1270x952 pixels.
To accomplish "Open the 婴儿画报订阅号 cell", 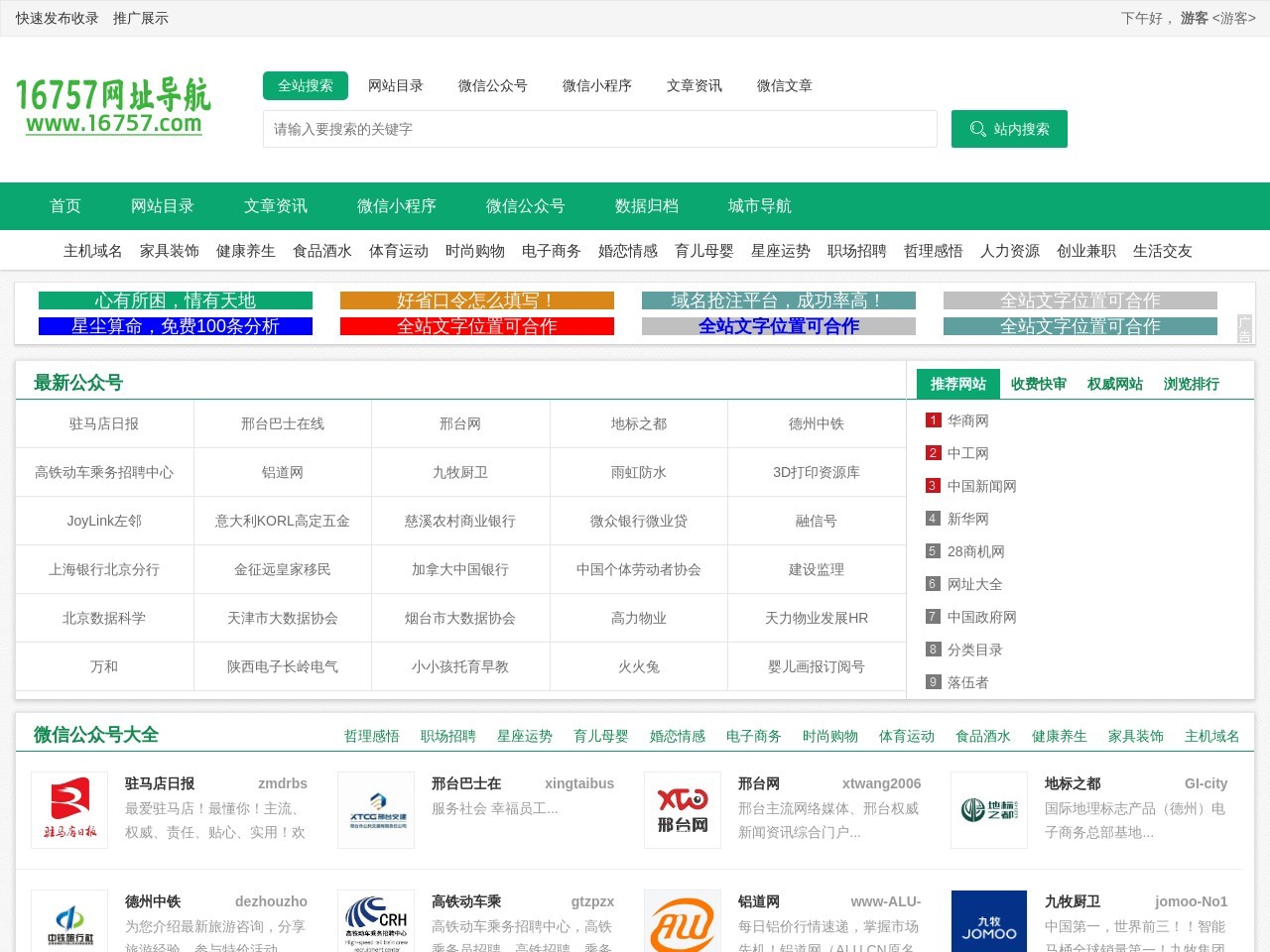I will [x=817, y=666].
